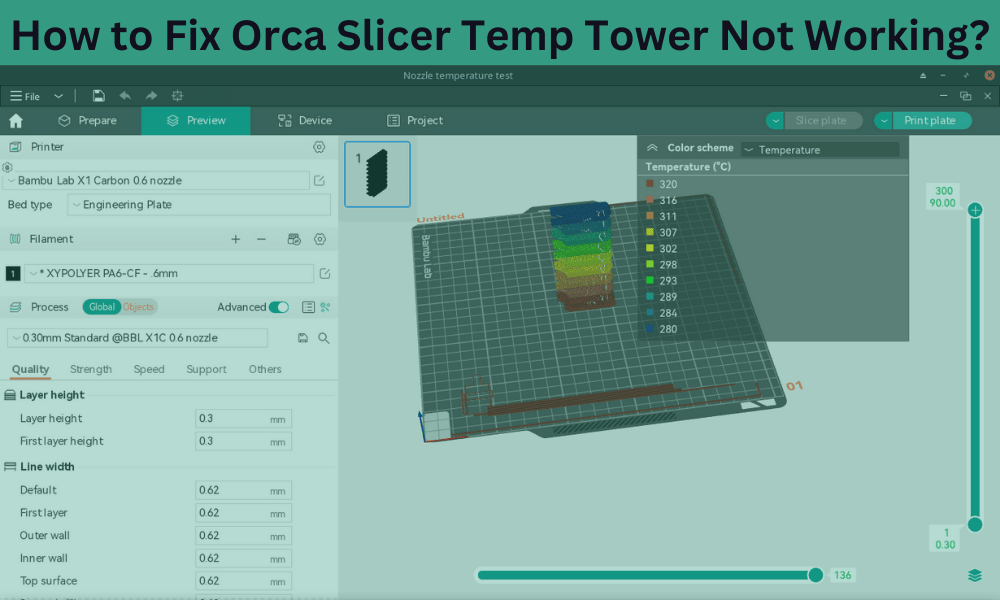Click the Default line width input field
The image size is (1000, 600).
tap(243, 490)
